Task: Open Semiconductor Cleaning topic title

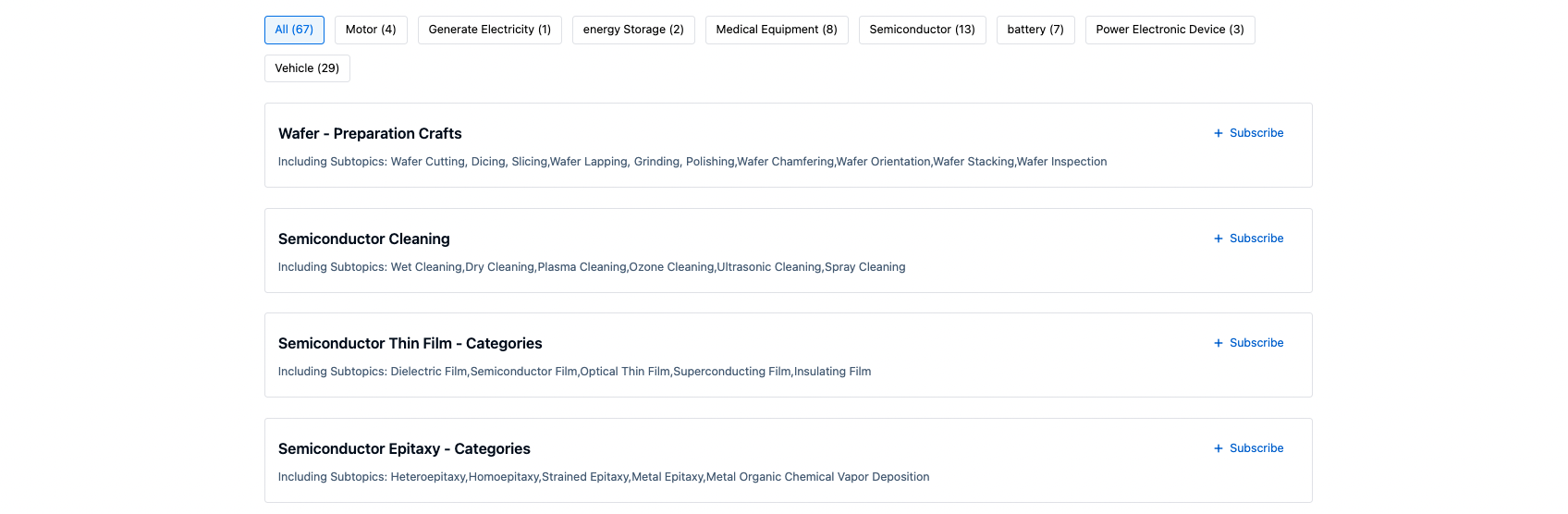Action: [363, 239]
